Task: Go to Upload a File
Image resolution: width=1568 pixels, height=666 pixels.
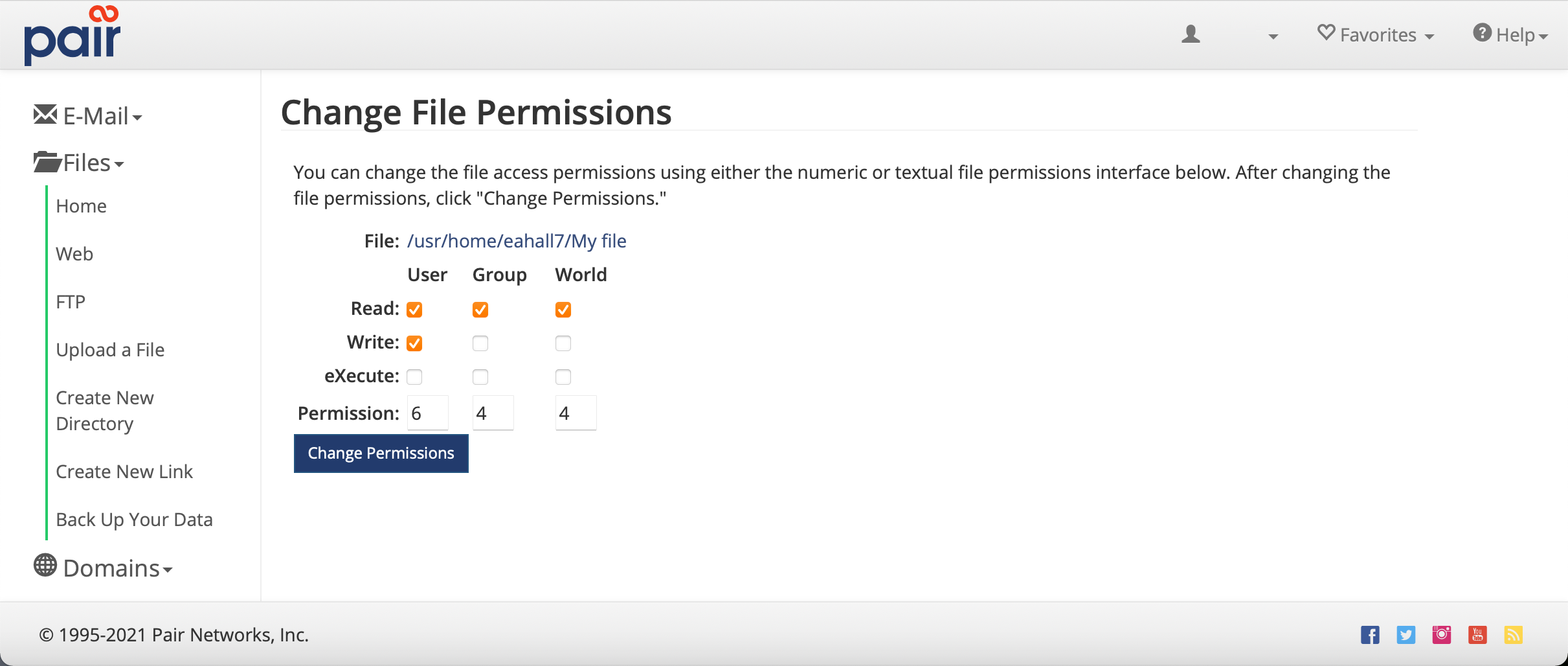Action: [110, 350]
